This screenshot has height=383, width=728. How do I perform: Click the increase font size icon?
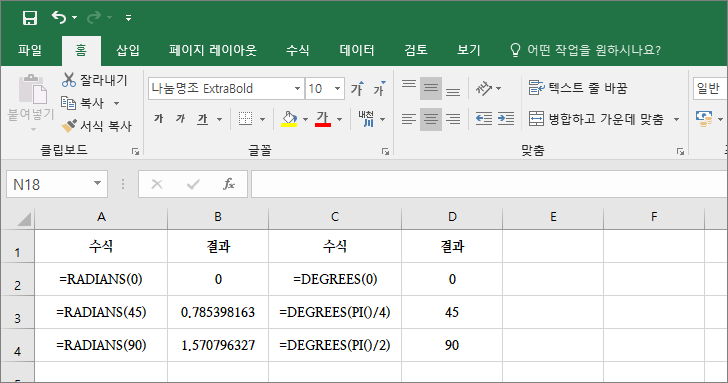tap(357, 88)
